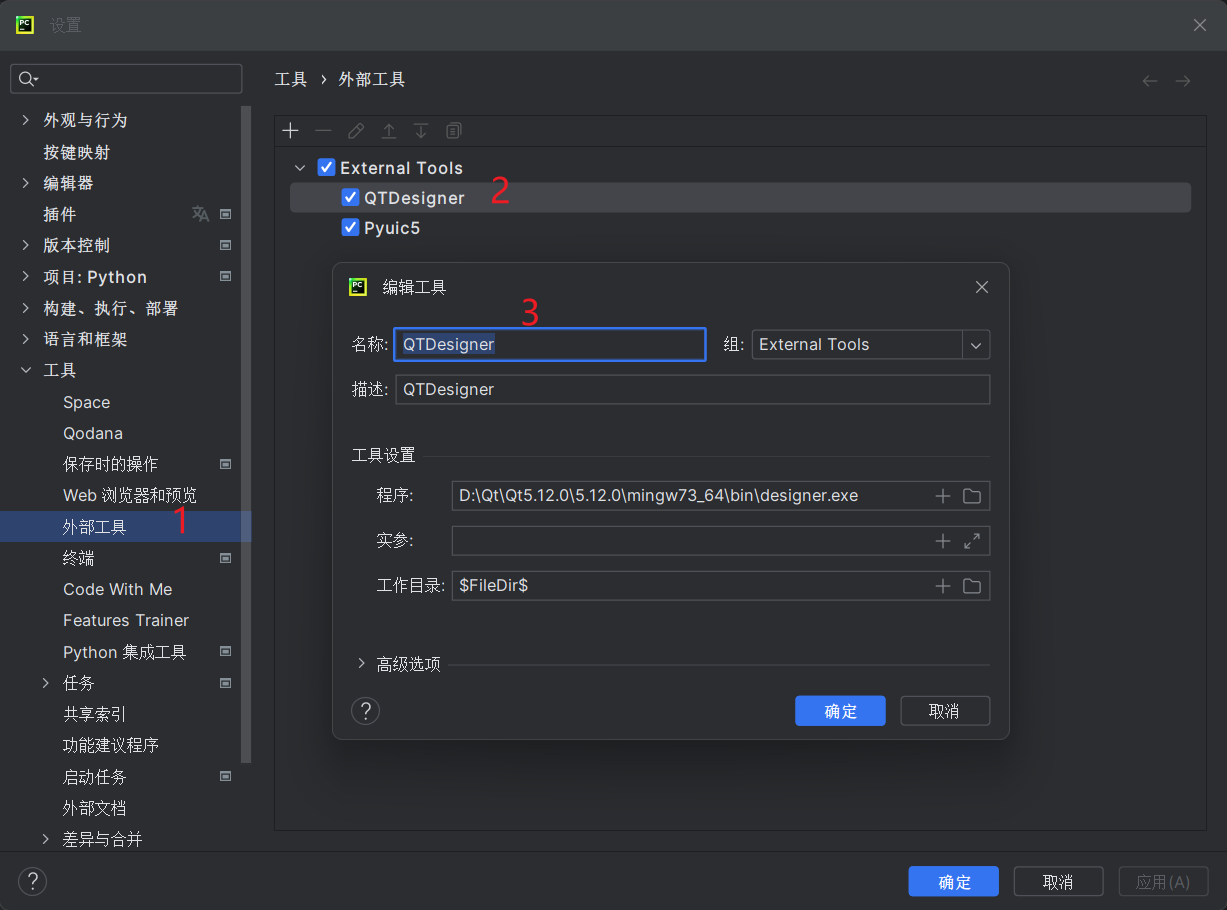Click the 名称 input field
This screenshot has width=1227, height=910.
tap(550, 344)
